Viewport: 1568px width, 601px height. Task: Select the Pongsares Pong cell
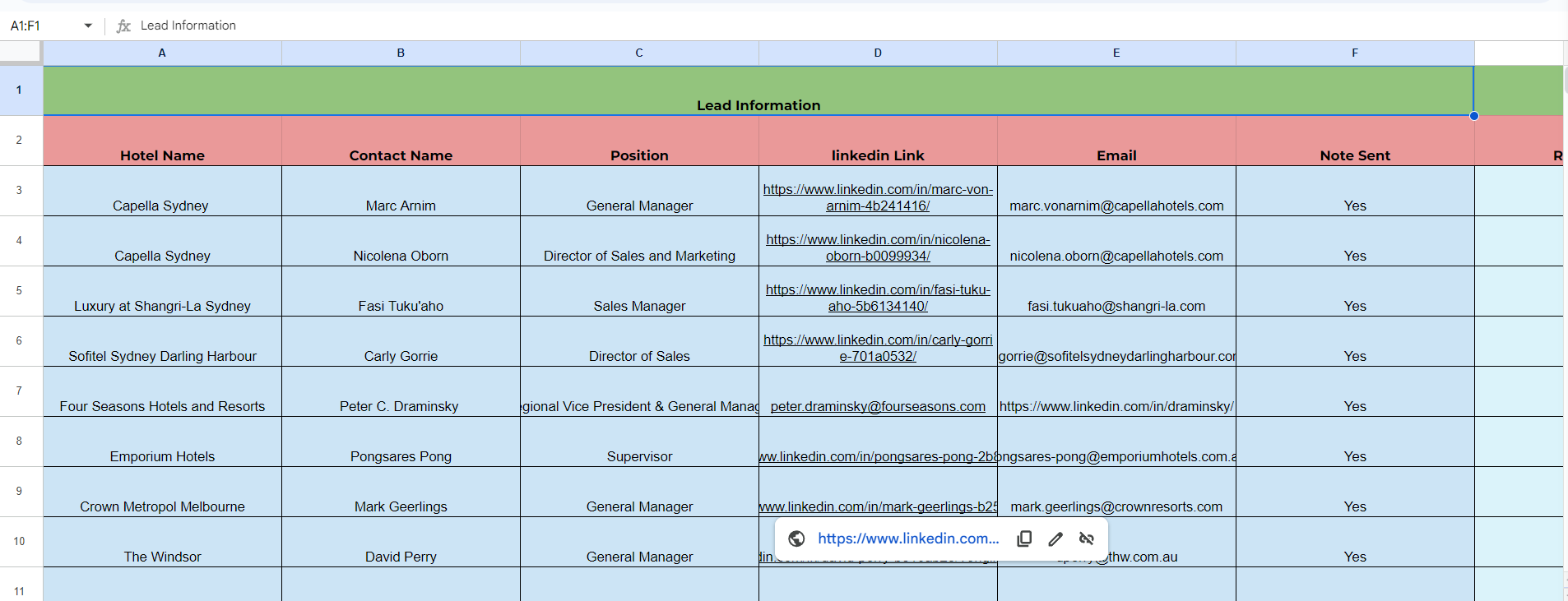401,442
